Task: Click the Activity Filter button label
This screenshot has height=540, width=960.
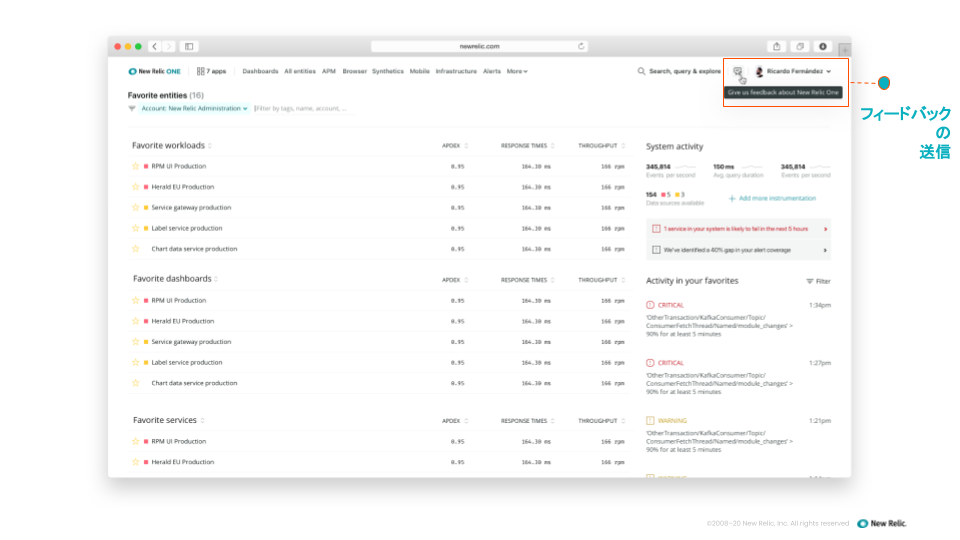Action: click(x=823, y=282)
